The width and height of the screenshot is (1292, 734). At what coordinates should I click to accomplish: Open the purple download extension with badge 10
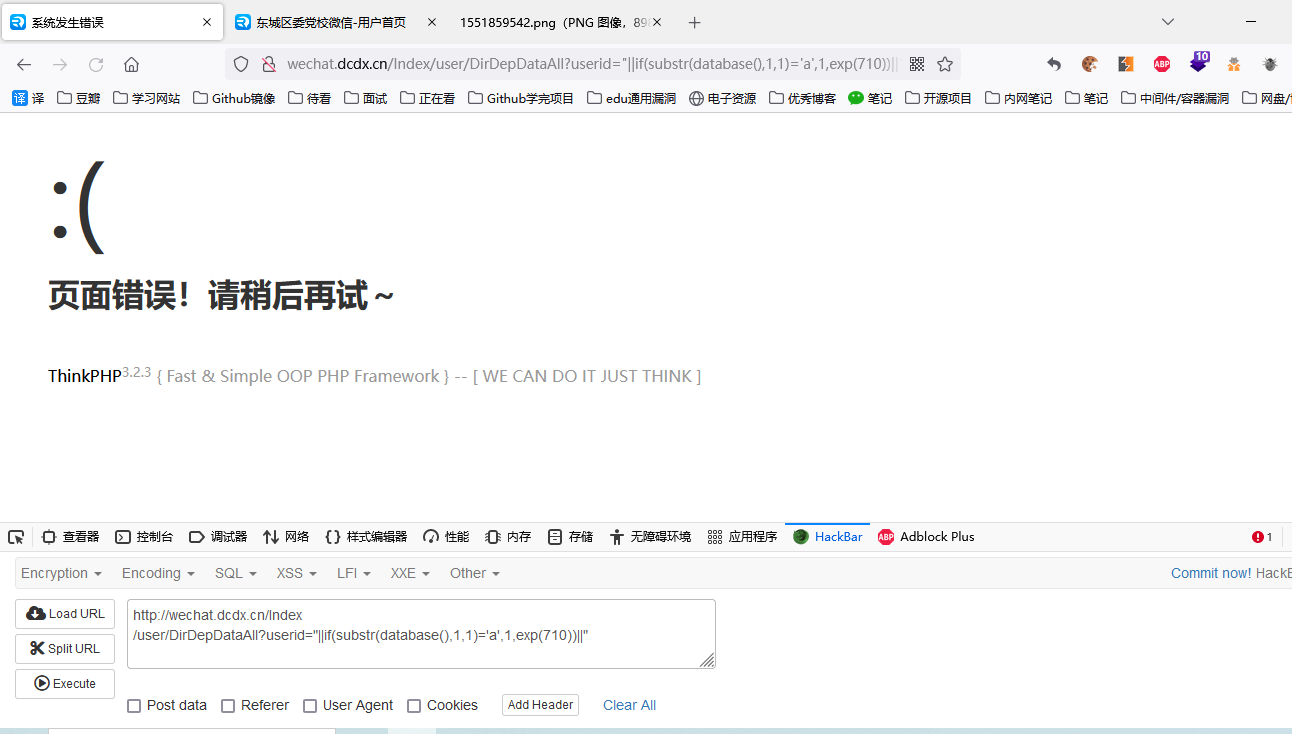(1198, 62)
